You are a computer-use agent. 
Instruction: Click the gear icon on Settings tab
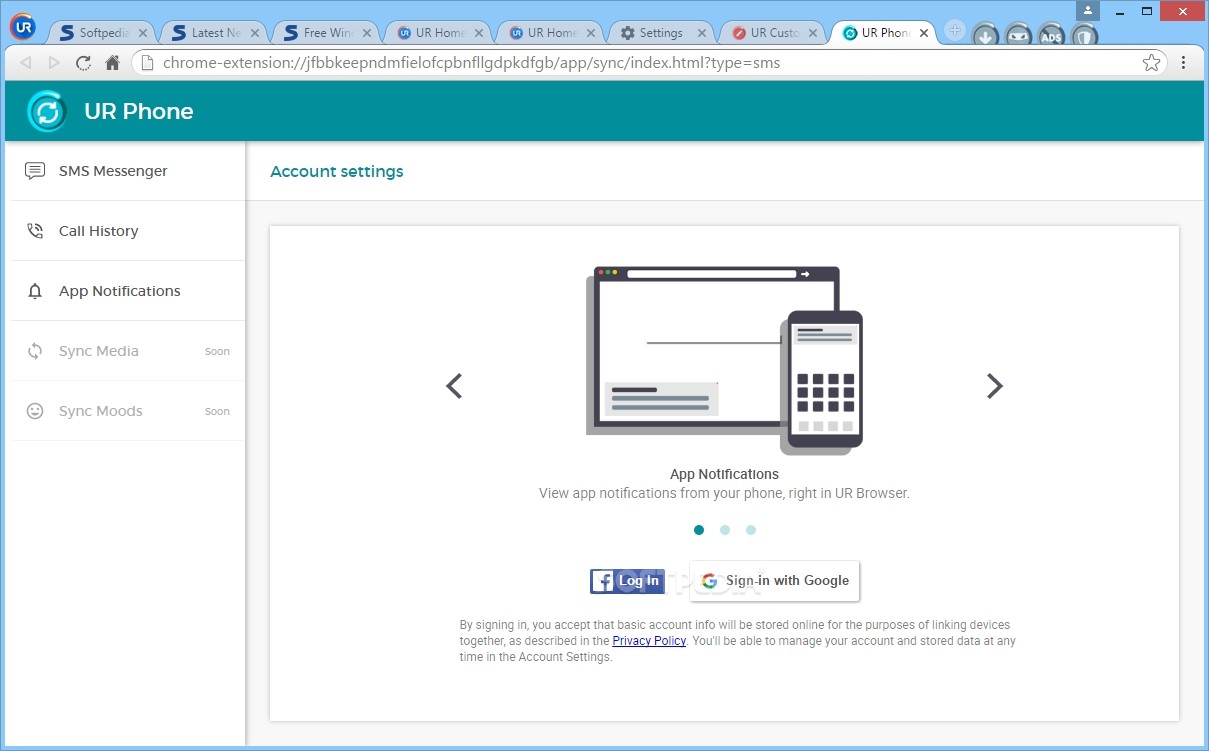tap(628, 33)
